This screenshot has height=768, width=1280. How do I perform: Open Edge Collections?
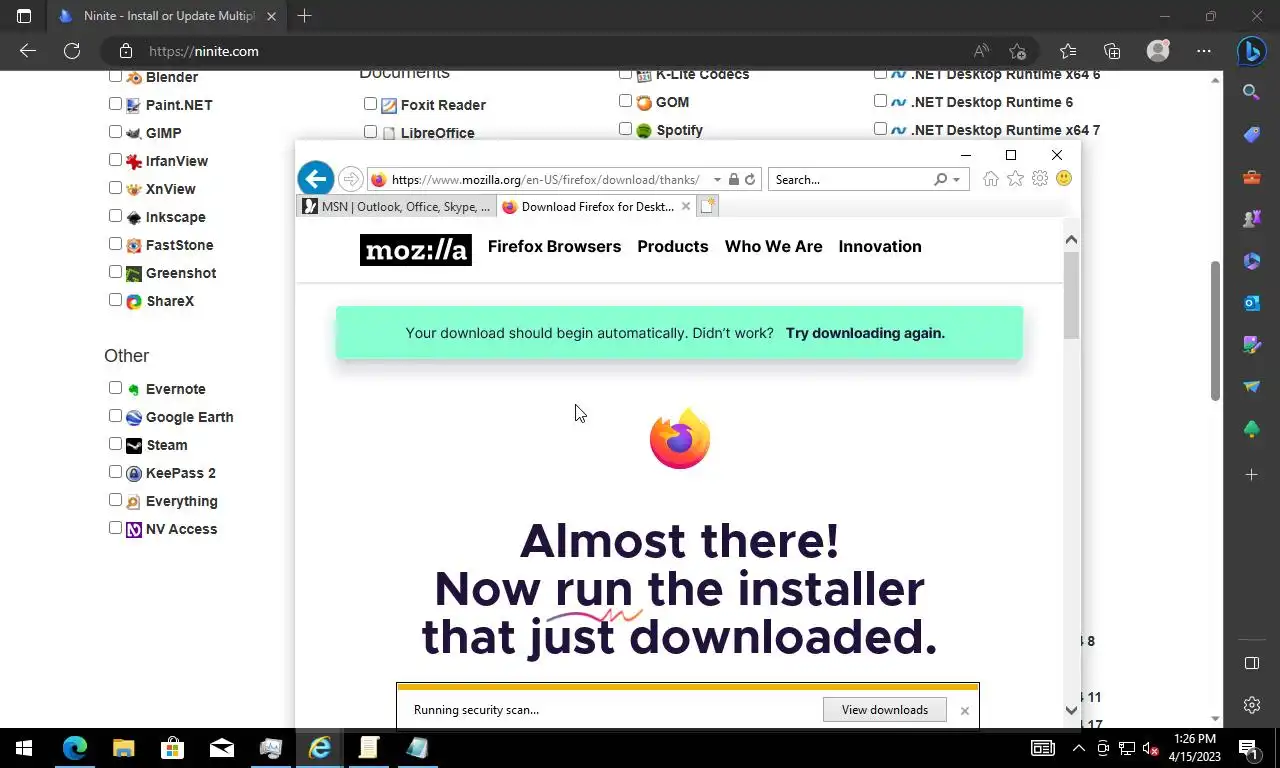(x=1112, y=51)
